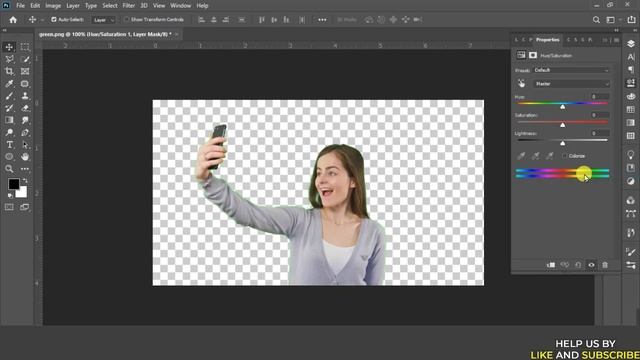The image size is (640, 360).
Task: Select the masks icon in Properties panel
Action: tap(533, 55)
